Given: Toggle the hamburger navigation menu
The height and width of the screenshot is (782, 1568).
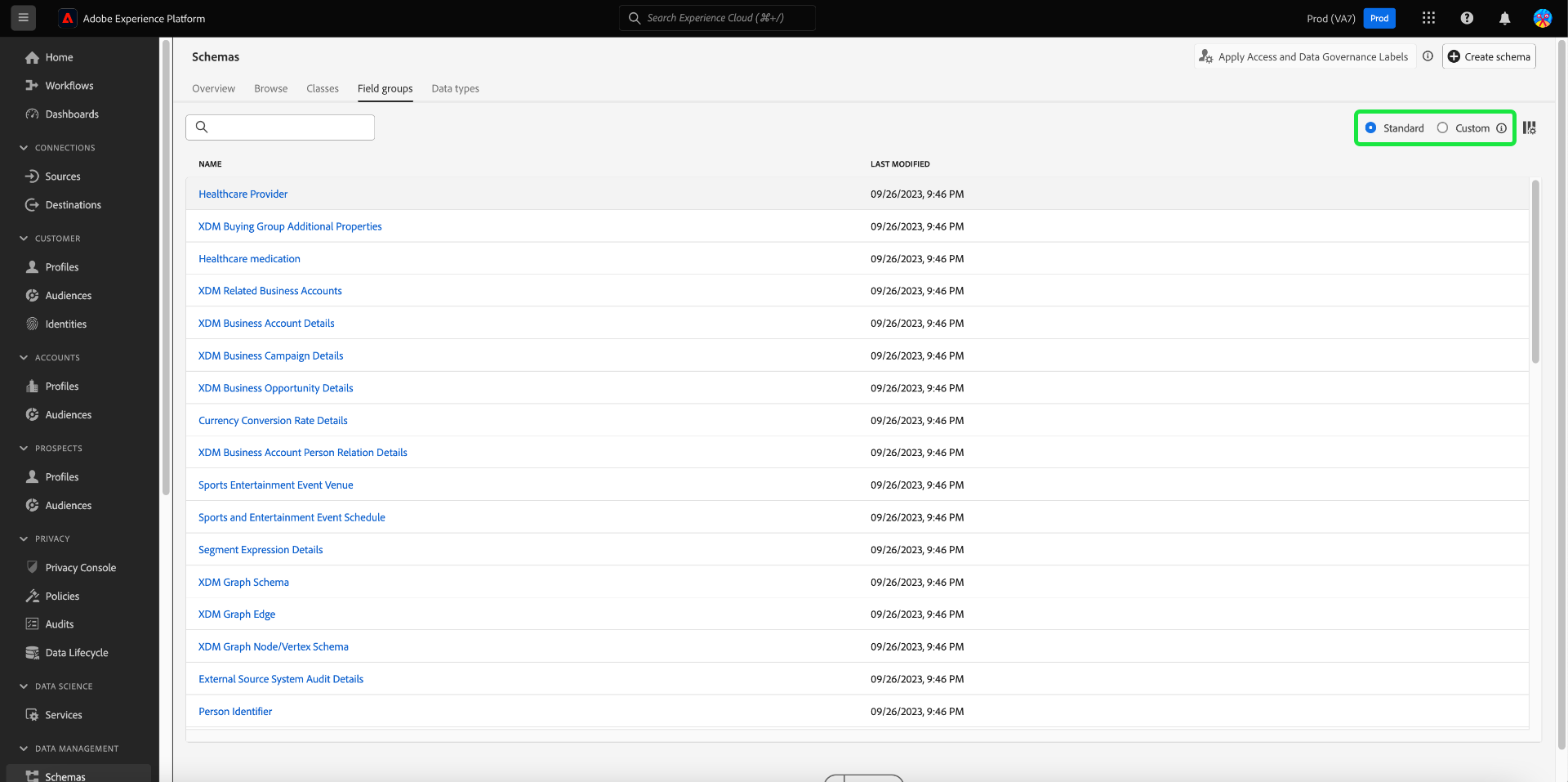Looking at the screenshot, I should click(23, 17).
